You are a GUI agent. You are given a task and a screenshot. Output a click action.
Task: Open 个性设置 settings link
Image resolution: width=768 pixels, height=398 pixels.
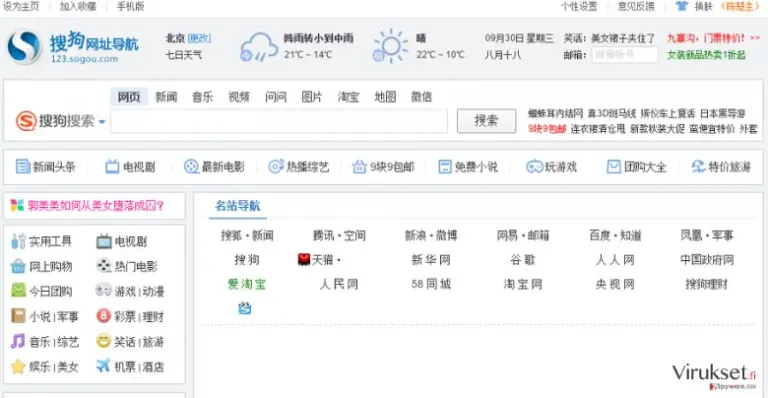579,6
